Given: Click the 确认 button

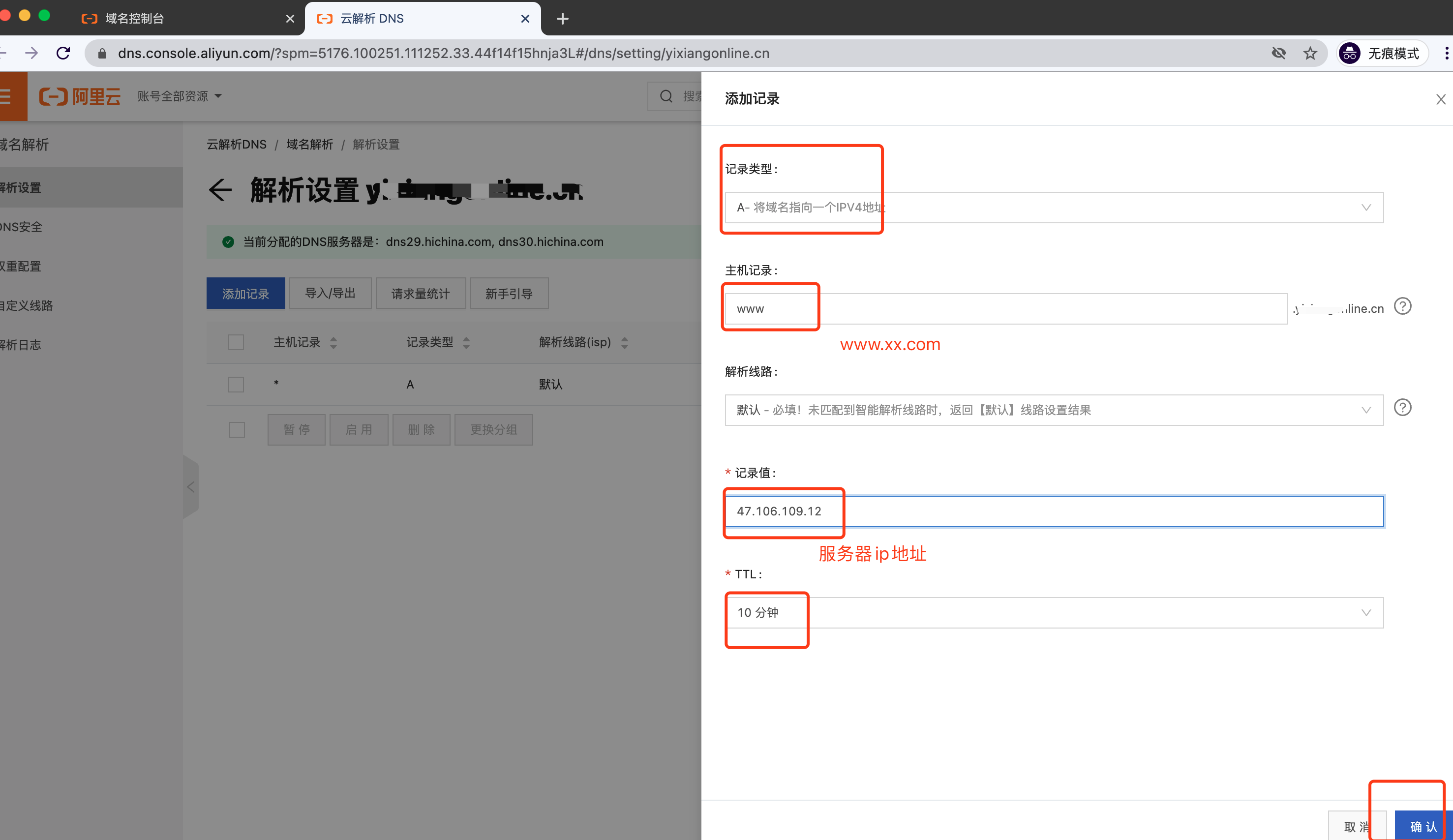Looking at the screenshot, I should [1423, 826].
